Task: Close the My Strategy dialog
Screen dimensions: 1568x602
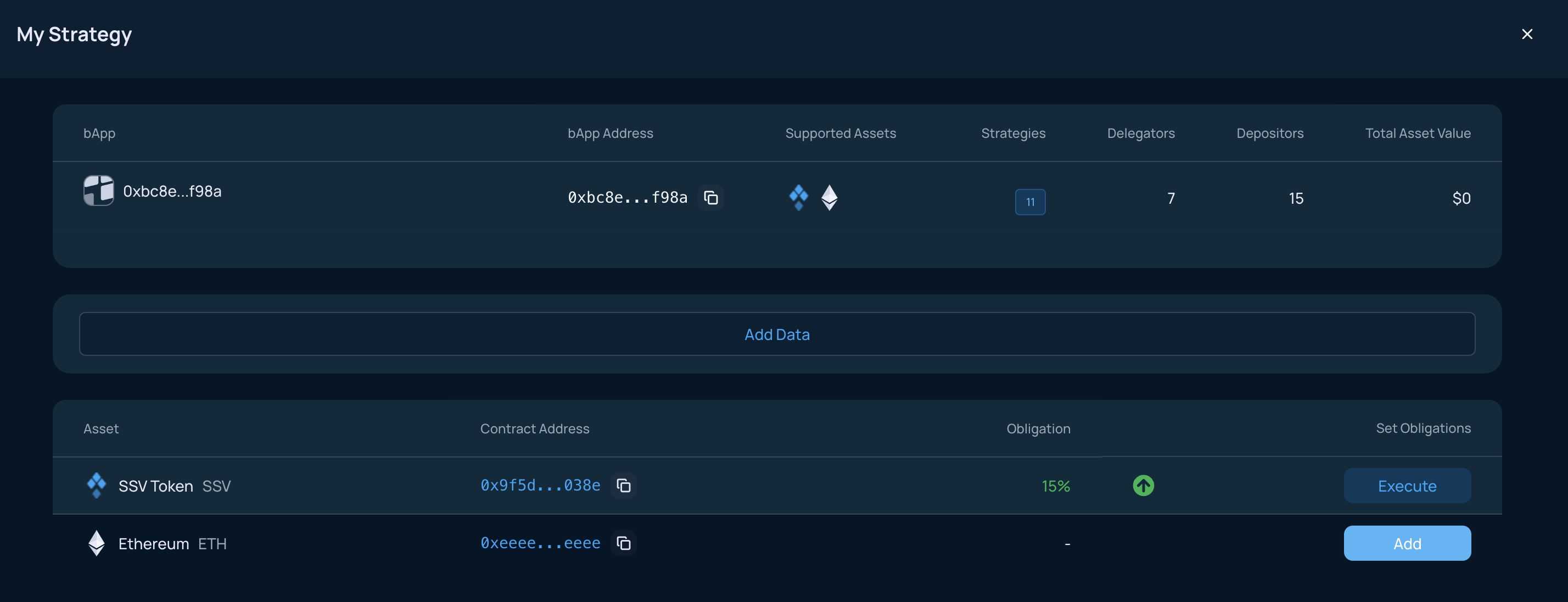Action: [1527, 34]
